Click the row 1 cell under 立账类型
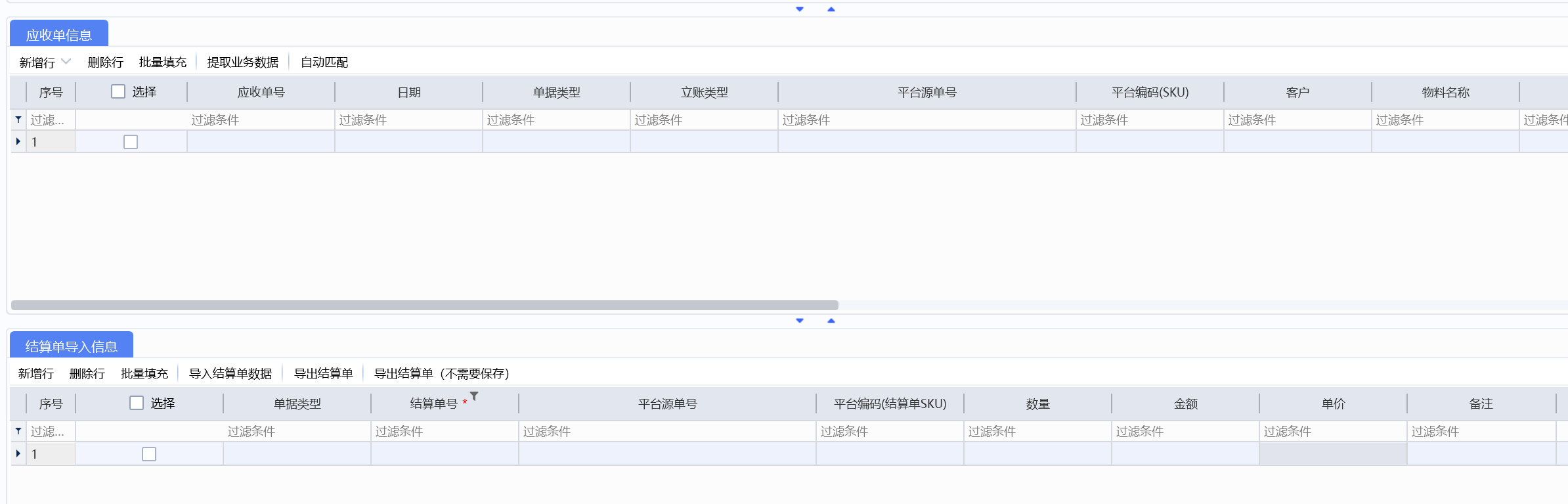The height and width of the screenshot is (504, 1568). (x=705, y=141)
